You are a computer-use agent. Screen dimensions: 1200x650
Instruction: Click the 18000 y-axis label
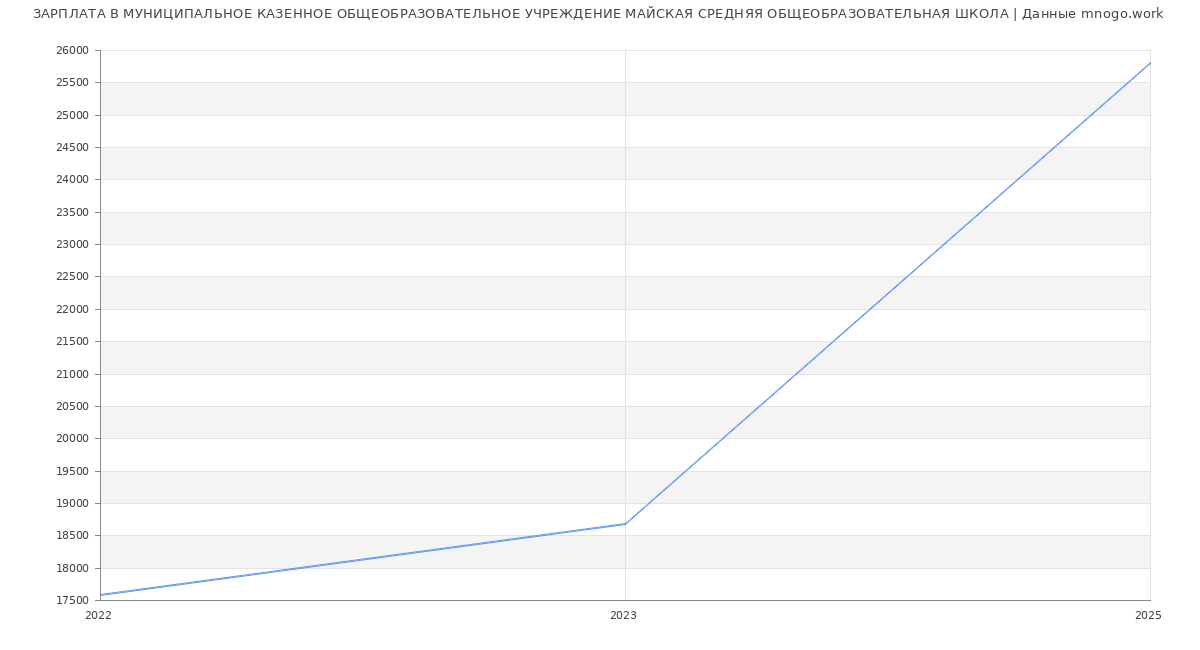point(72,568)
